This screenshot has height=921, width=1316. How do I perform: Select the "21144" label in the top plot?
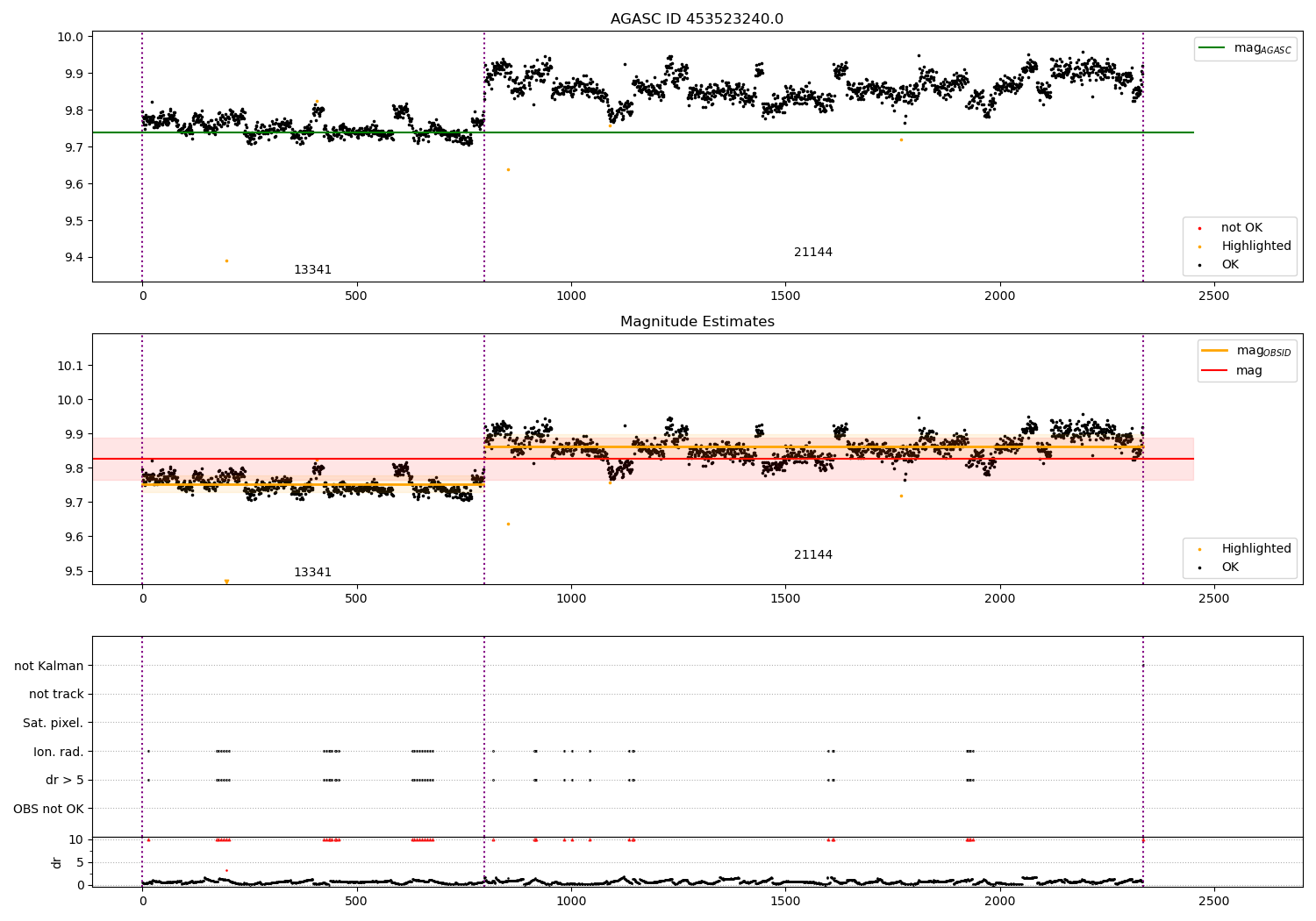[813, 253]
